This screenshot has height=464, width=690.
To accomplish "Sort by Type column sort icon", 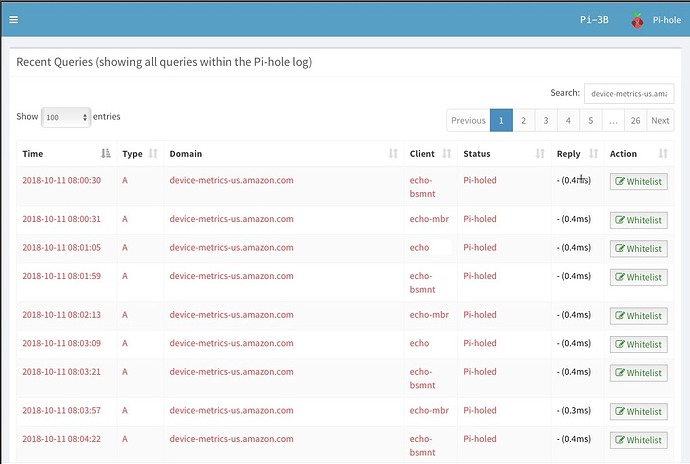I will point(153,154).
